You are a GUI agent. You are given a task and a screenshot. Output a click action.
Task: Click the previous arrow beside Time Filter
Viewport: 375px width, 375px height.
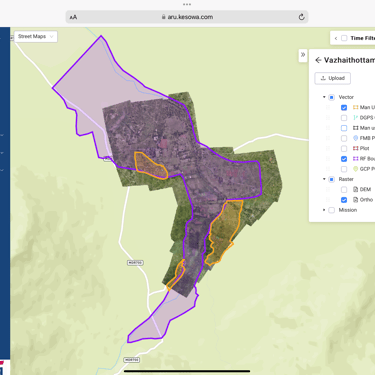click(336, 38)
